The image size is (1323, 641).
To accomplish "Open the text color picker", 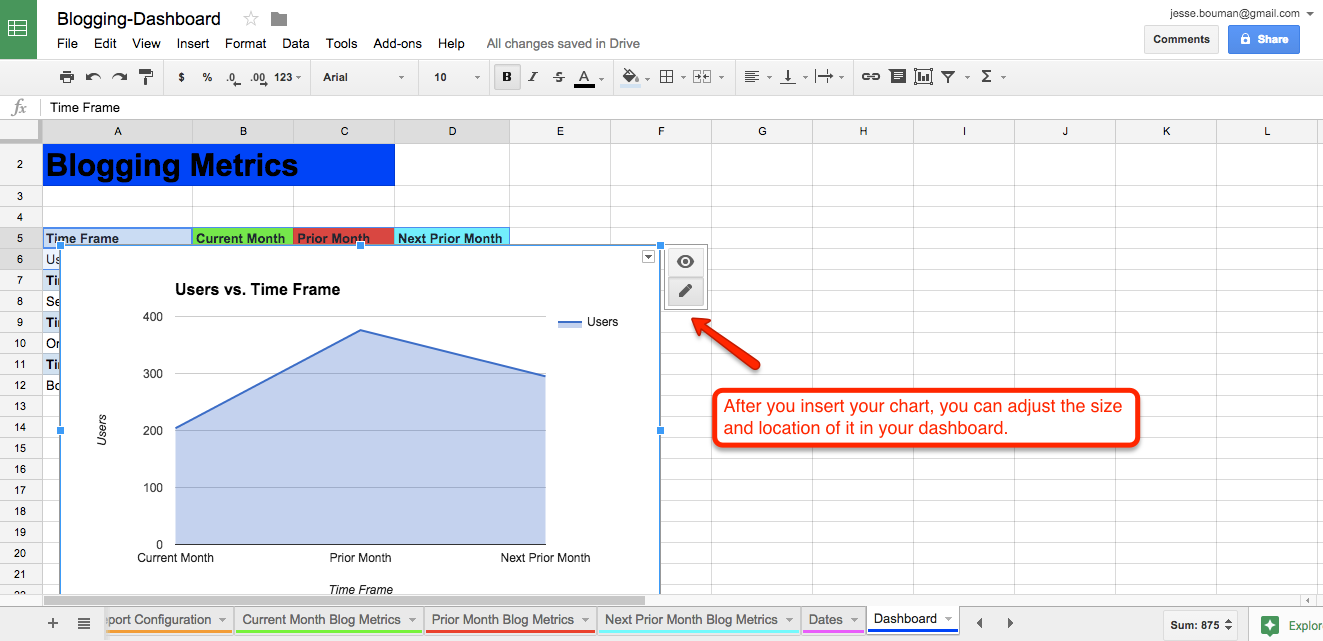I will 584,76.
